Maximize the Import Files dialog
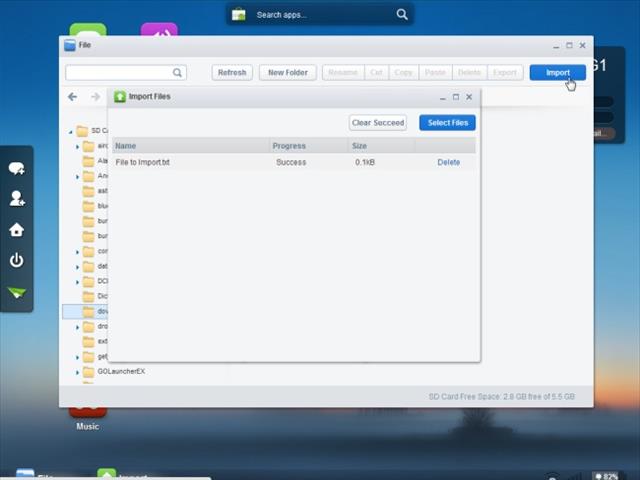The height and width of the screenshot is (480, 640). coord(456,97)
